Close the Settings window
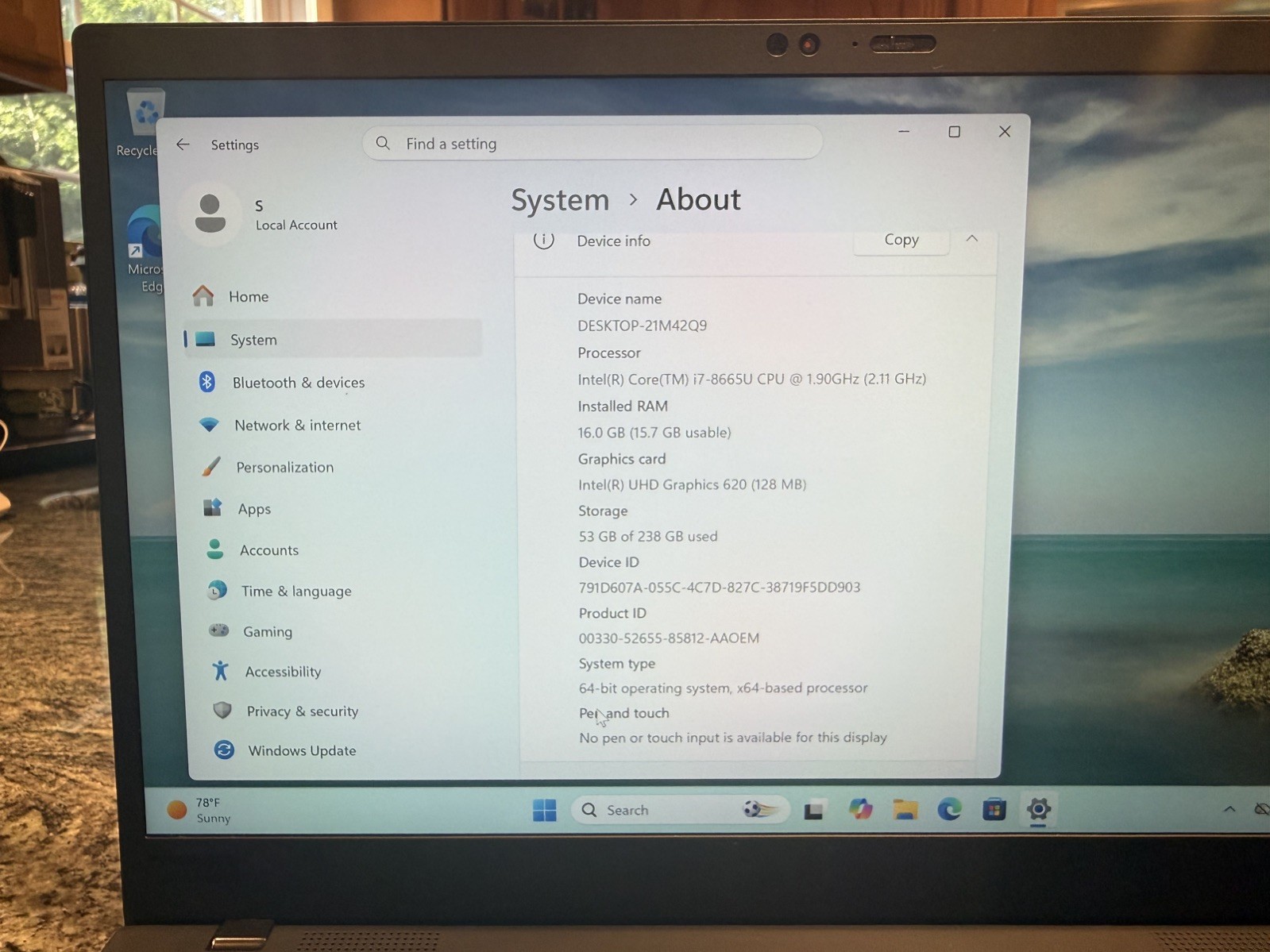 pos(1004,132)
